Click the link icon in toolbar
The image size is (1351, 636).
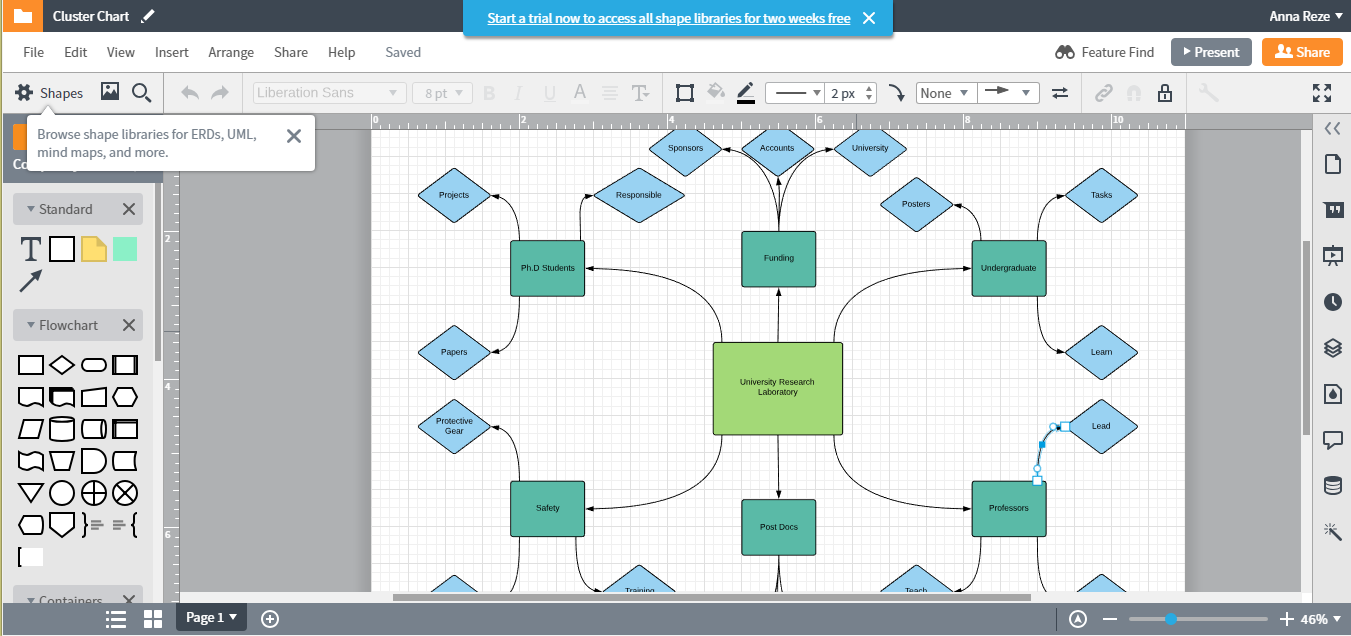coord(1103,93)
